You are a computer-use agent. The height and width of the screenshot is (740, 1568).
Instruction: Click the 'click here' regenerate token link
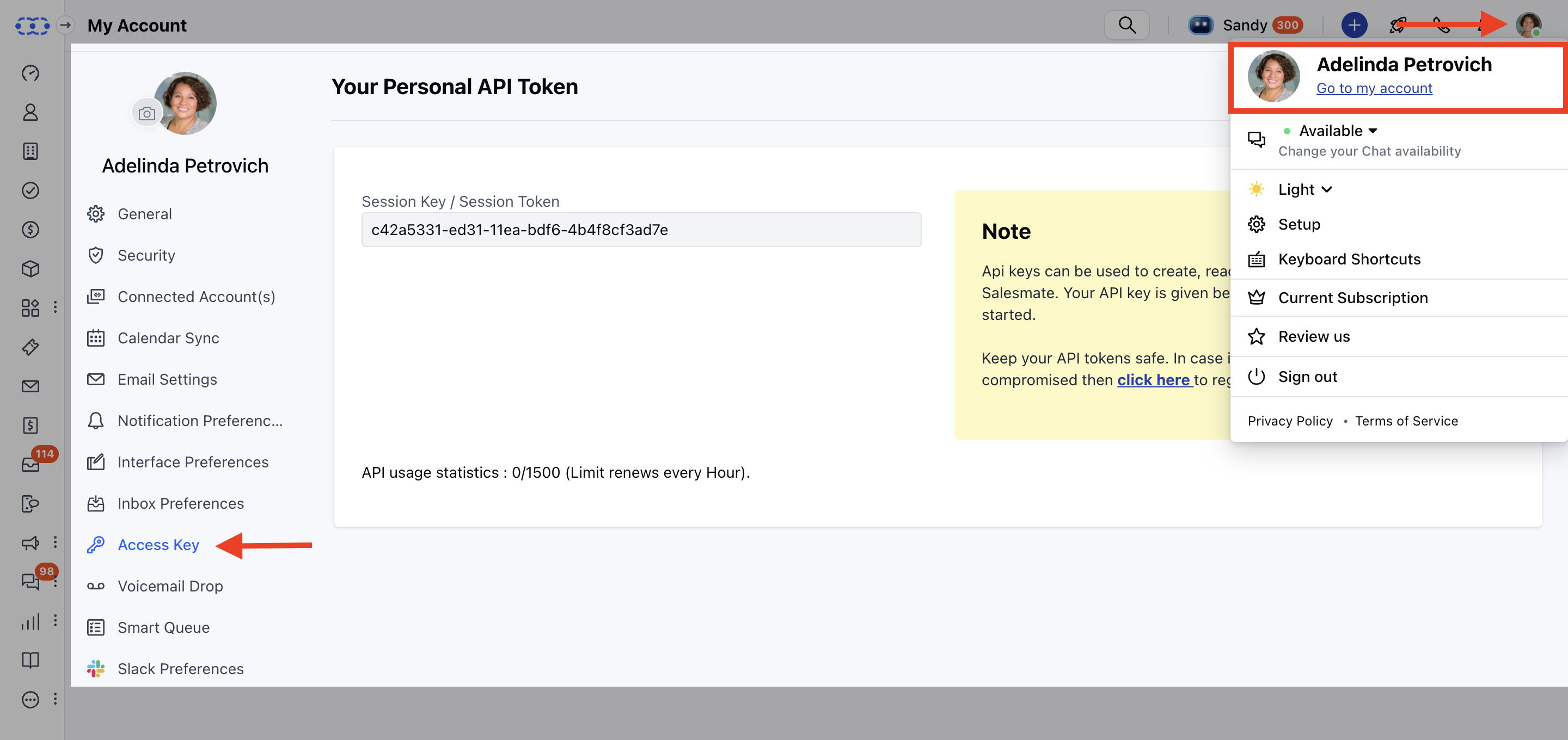[x=1153, y=380]
